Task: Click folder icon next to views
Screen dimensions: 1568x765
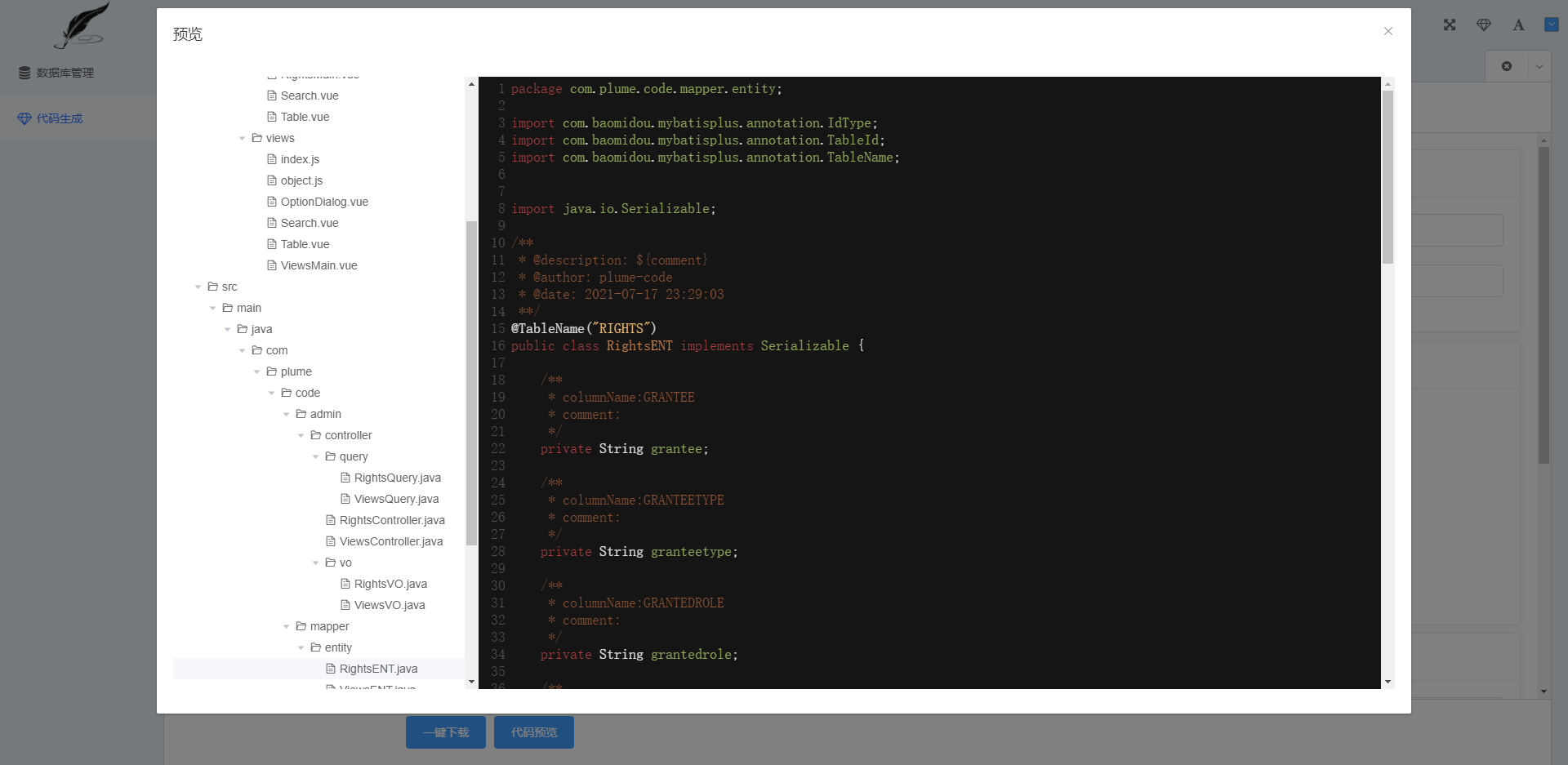Action: click(257, 138)
